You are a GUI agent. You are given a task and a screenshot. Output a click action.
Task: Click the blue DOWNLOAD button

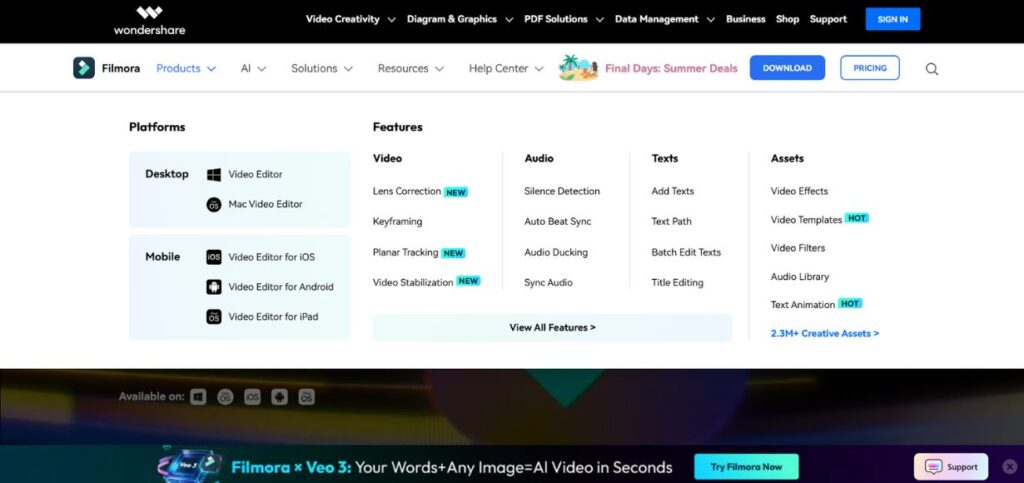(x=787, y=68)
